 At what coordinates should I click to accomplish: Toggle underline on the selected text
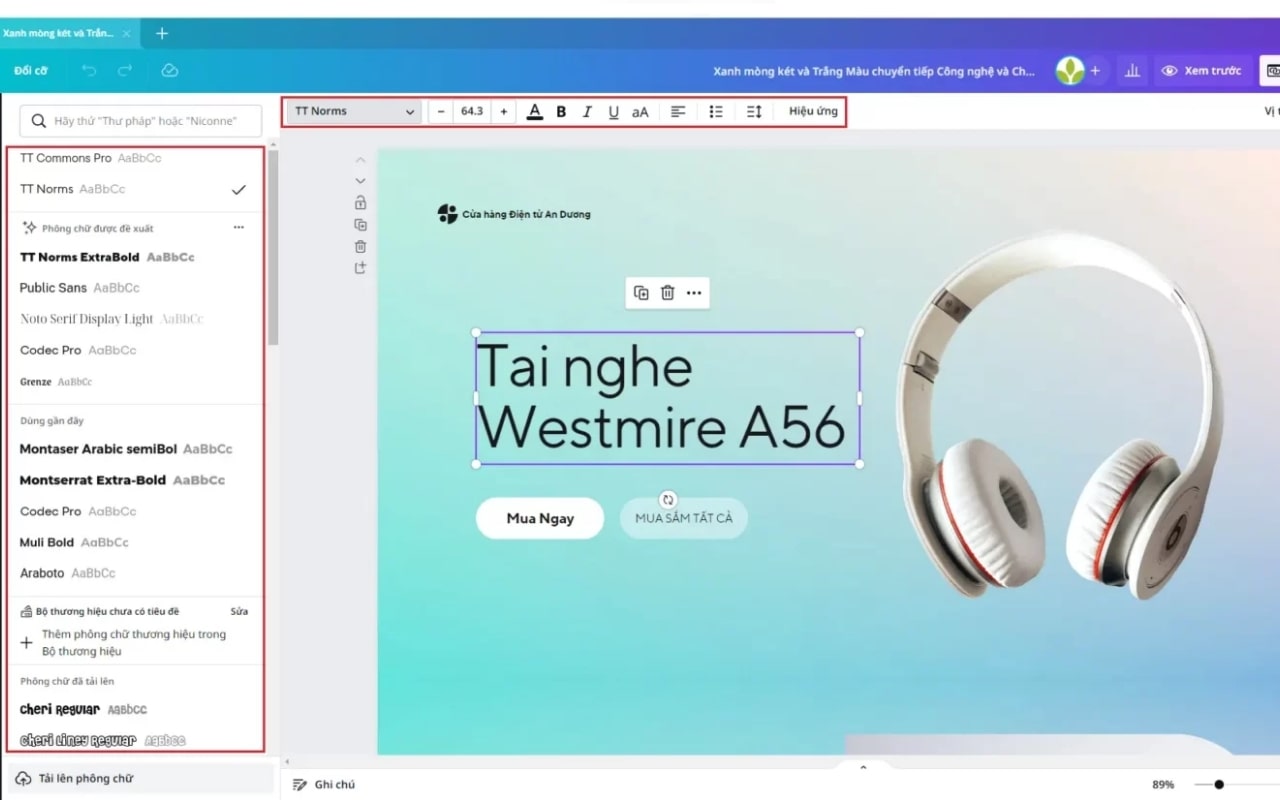[x=613, y=111]
